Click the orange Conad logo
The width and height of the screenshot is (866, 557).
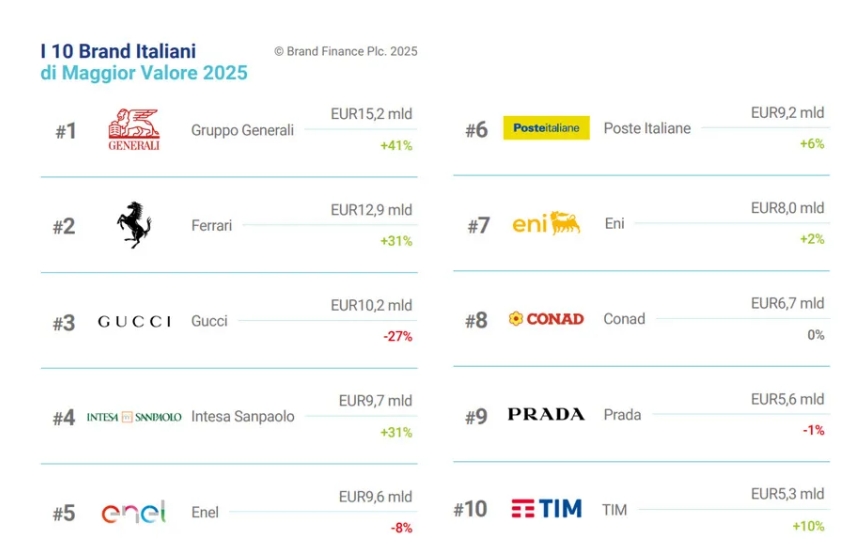(546, 319)
